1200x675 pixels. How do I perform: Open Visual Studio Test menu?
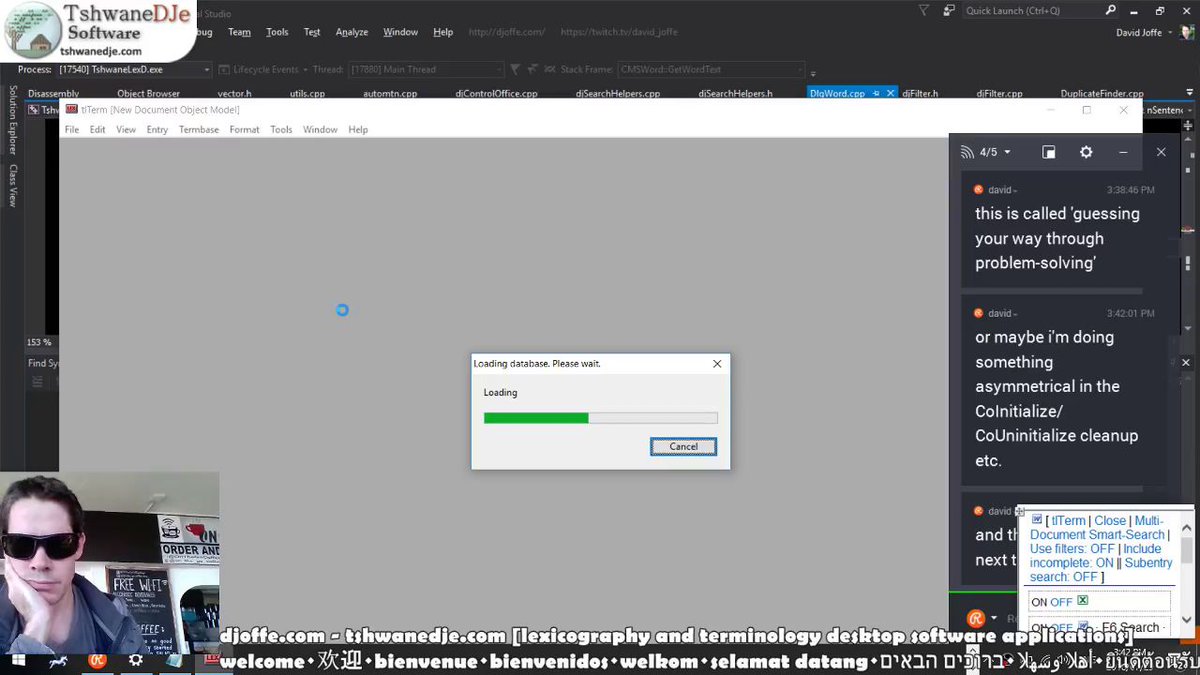pos(312,32)
